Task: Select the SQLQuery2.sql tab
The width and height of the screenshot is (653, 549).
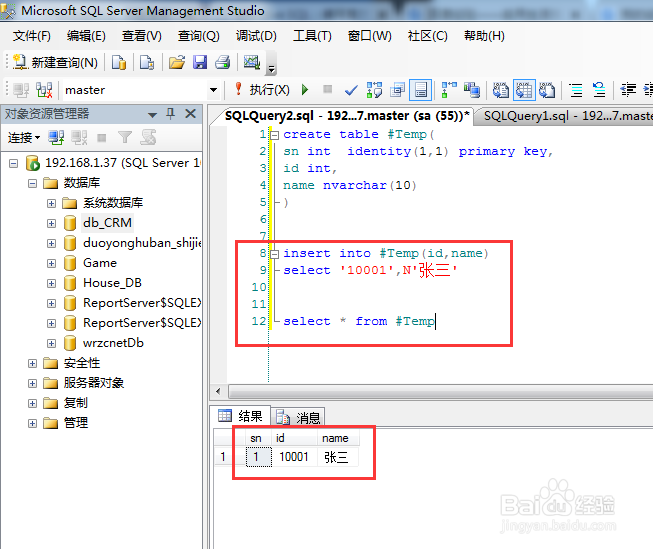Action: (x=347, y=116)
